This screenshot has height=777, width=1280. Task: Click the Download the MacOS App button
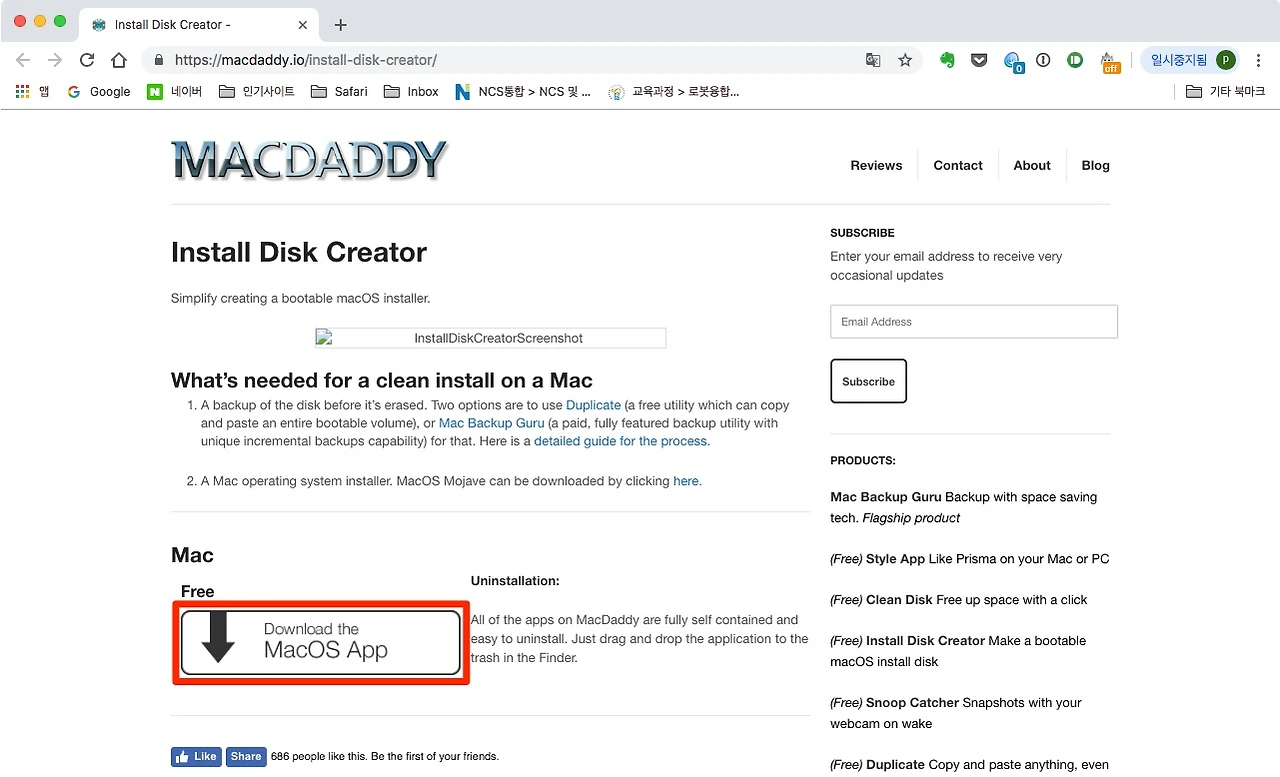click(321, 642)
